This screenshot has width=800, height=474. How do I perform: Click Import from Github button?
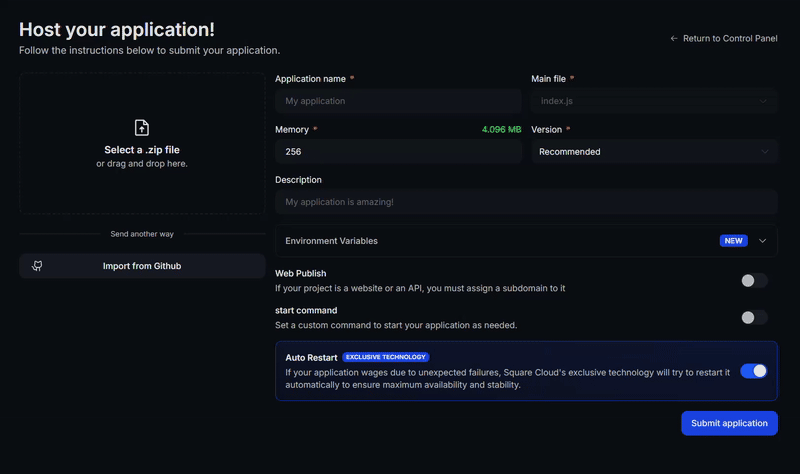coord(142,266)
